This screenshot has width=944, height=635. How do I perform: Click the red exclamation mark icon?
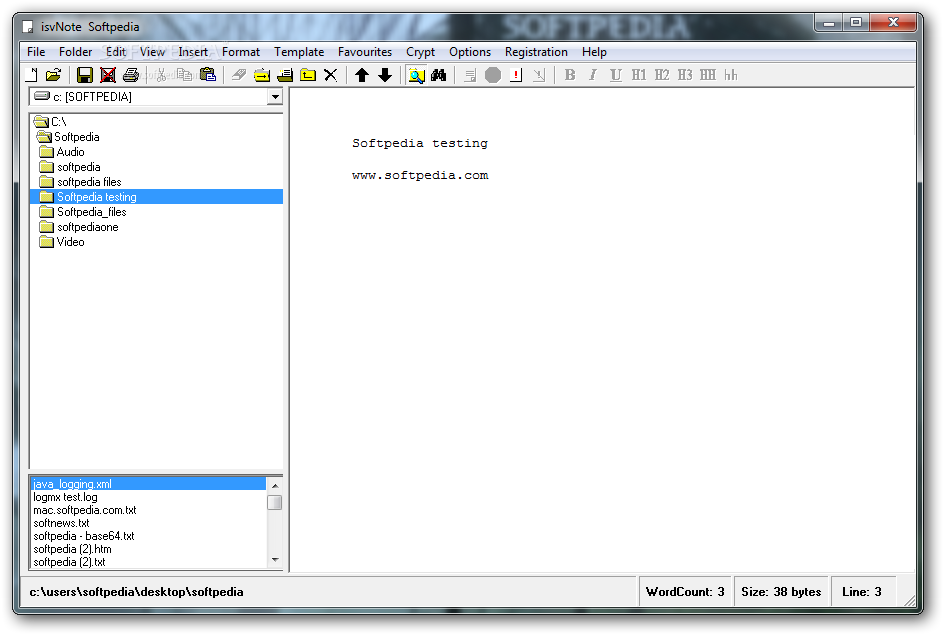pyautogui.click(x=516, y=75)
